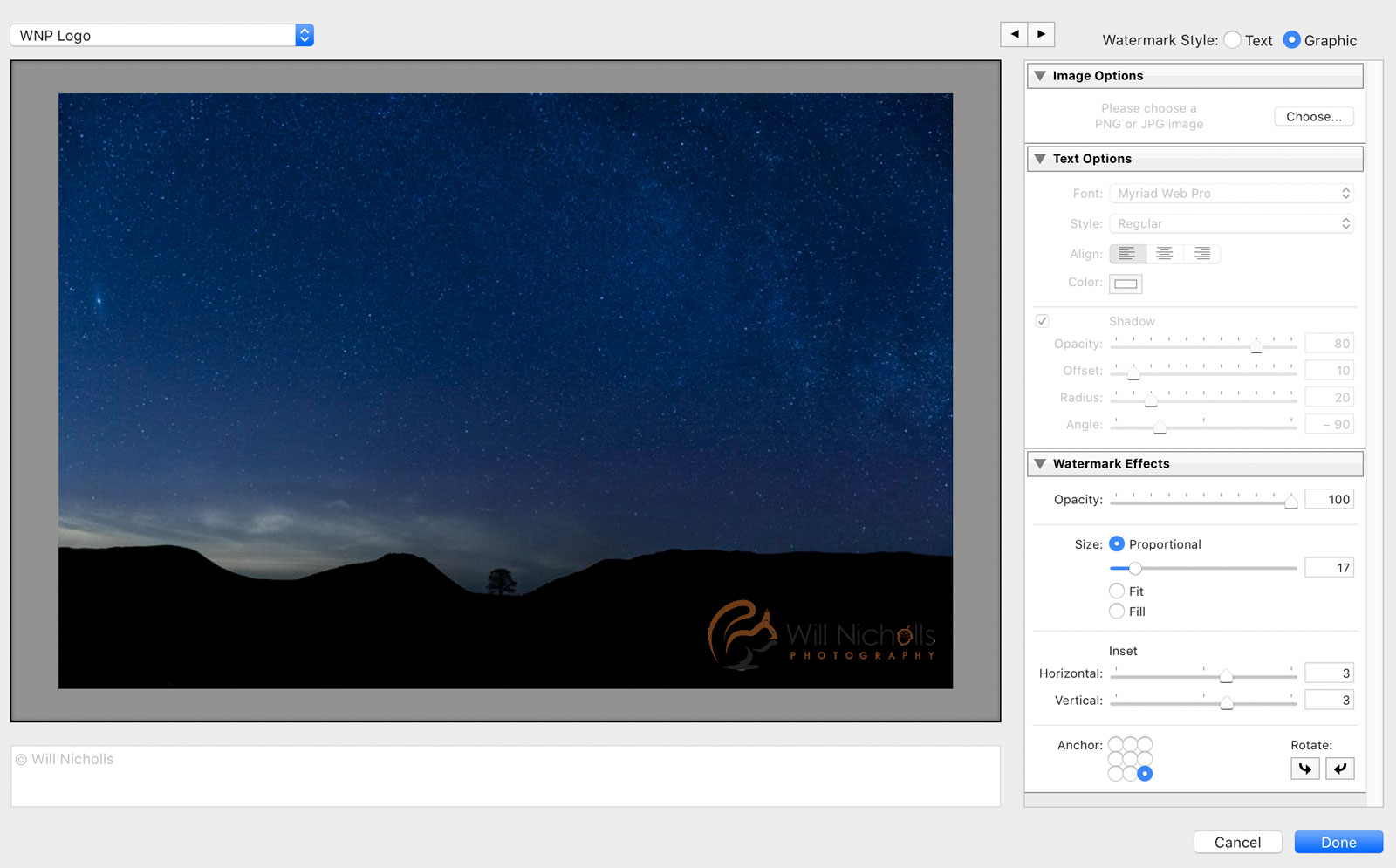The width and height of the screenshot is (1396, 868).
Task: Select Text watermark style
Action: tap(1232, 40)
